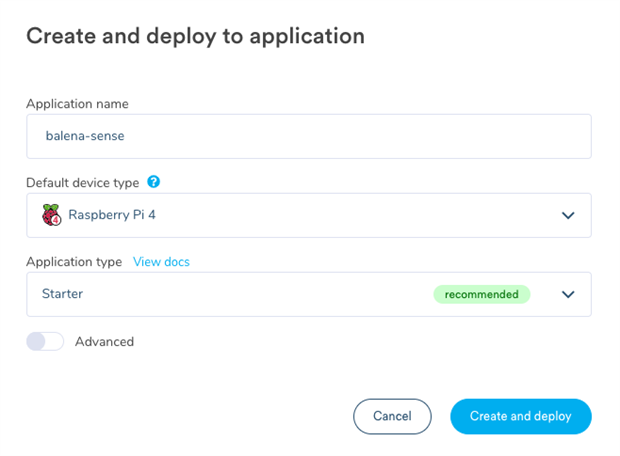Click the balena-sense text in the field
Screen dimensions: 620x456
[x=85, y=136]
